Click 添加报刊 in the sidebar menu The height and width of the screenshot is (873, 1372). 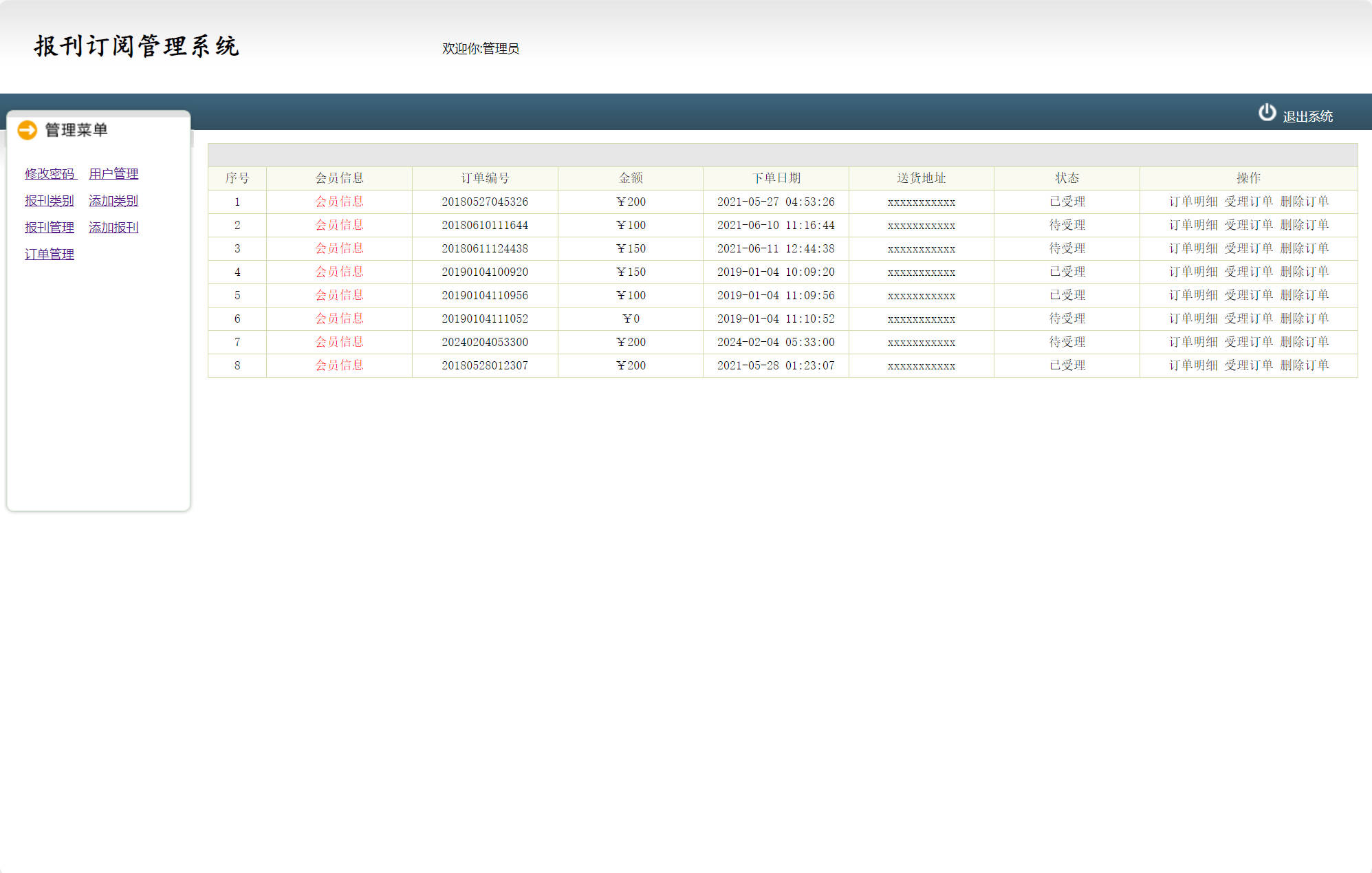coord(113,227)
